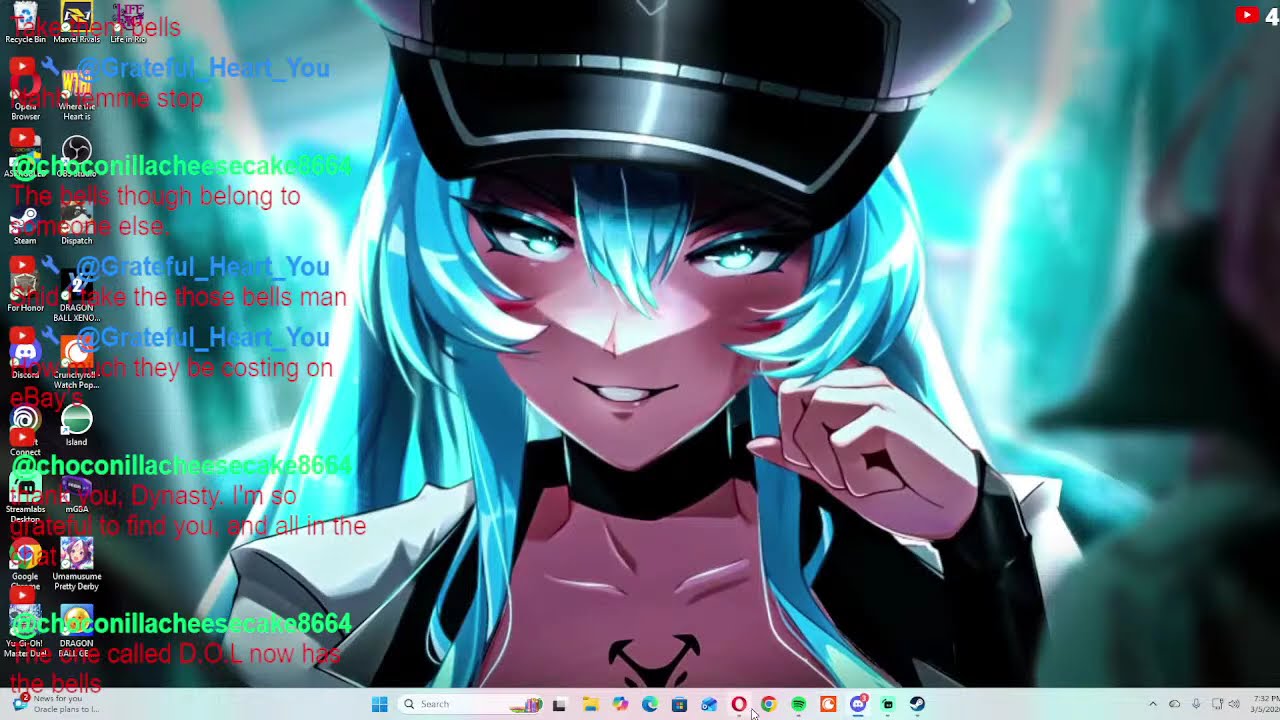1280x720 pixels.
Task: Open the Ubisoft Connect desktop shortcut
Action: pyautogui.click(x=25, y=430)
